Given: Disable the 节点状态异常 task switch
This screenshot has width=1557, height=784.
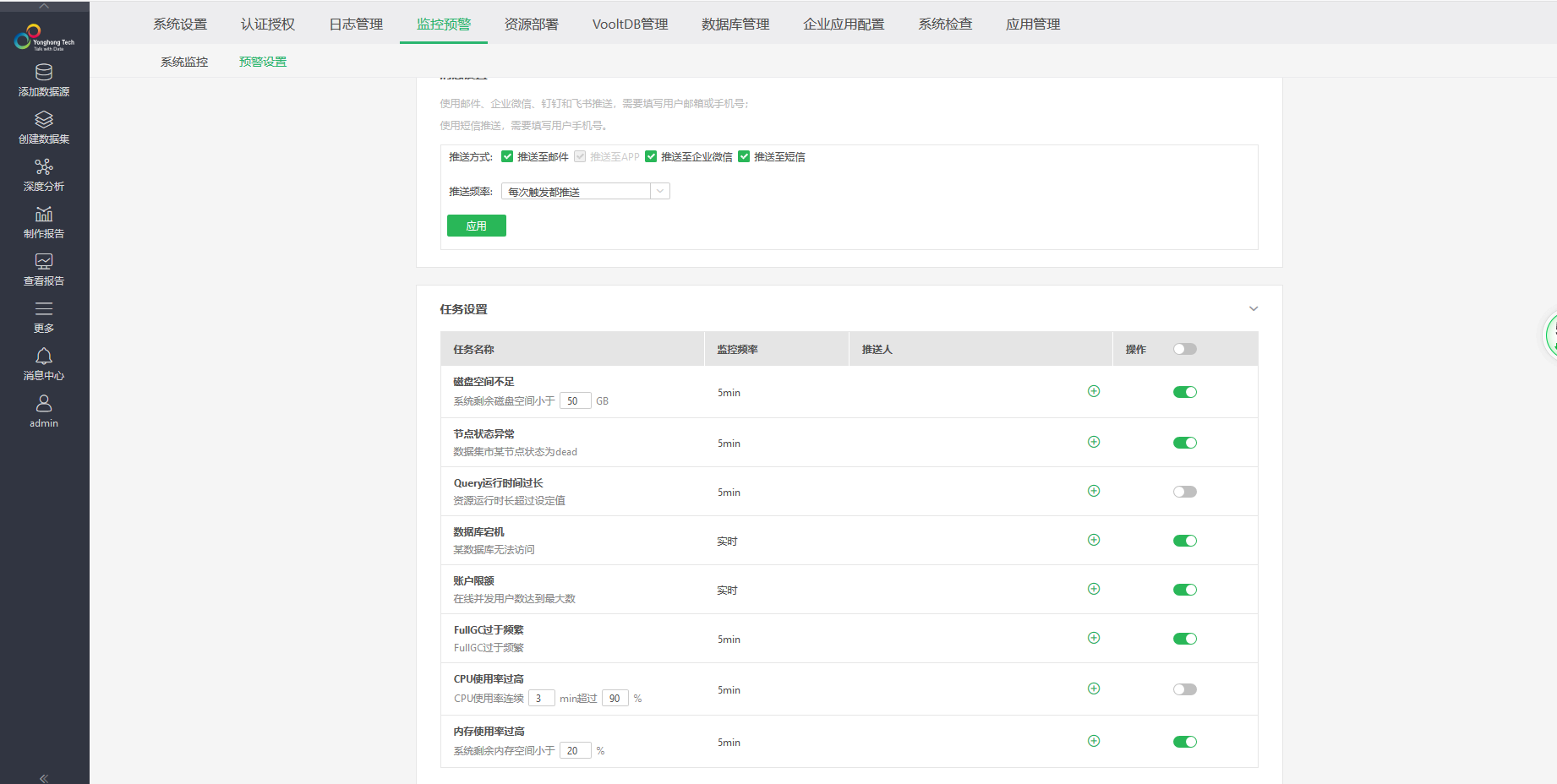Looking at the screenshot, I should 1185,443.
